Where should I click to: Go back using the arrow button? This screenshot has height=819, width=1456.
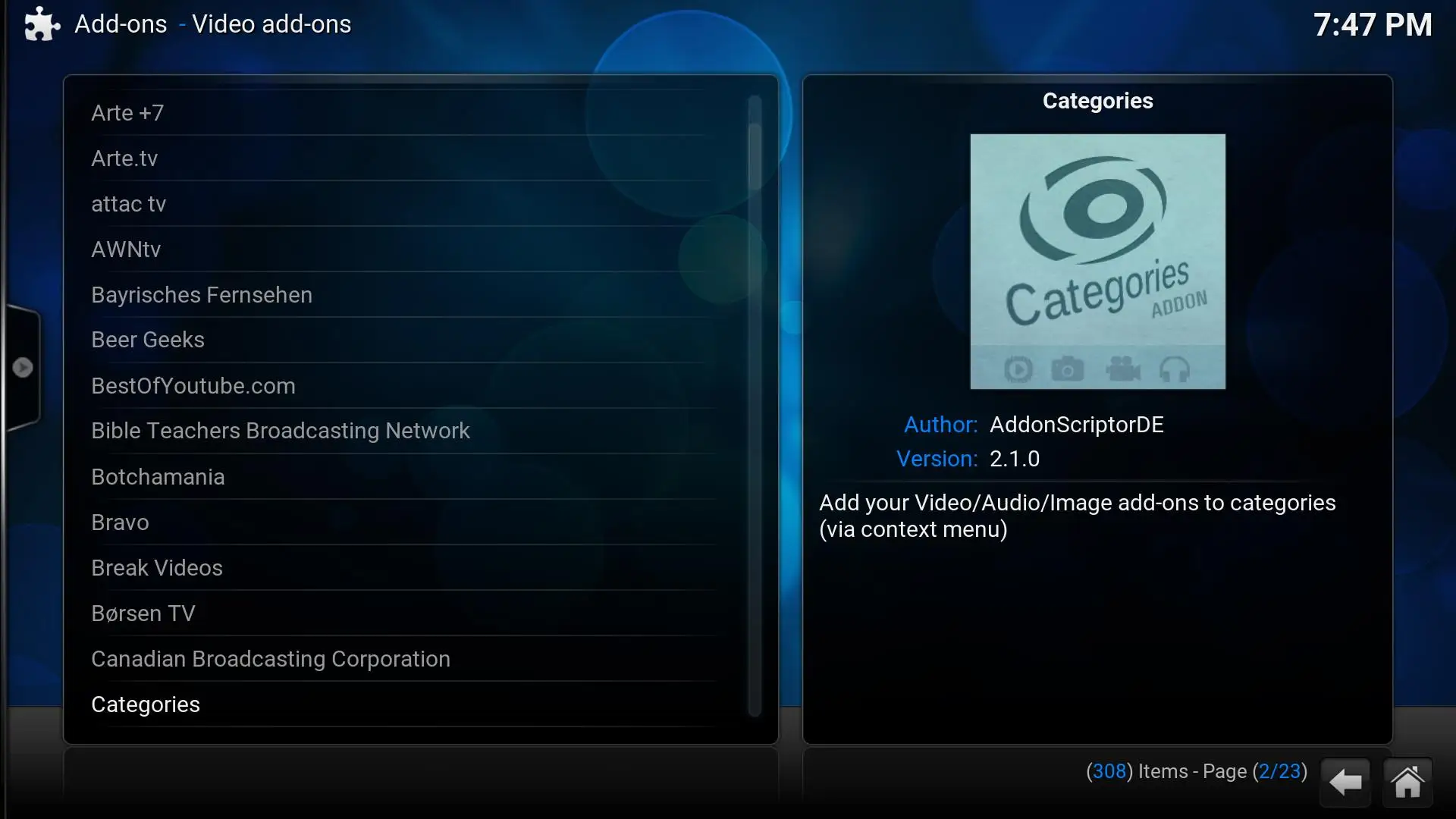1345,782
